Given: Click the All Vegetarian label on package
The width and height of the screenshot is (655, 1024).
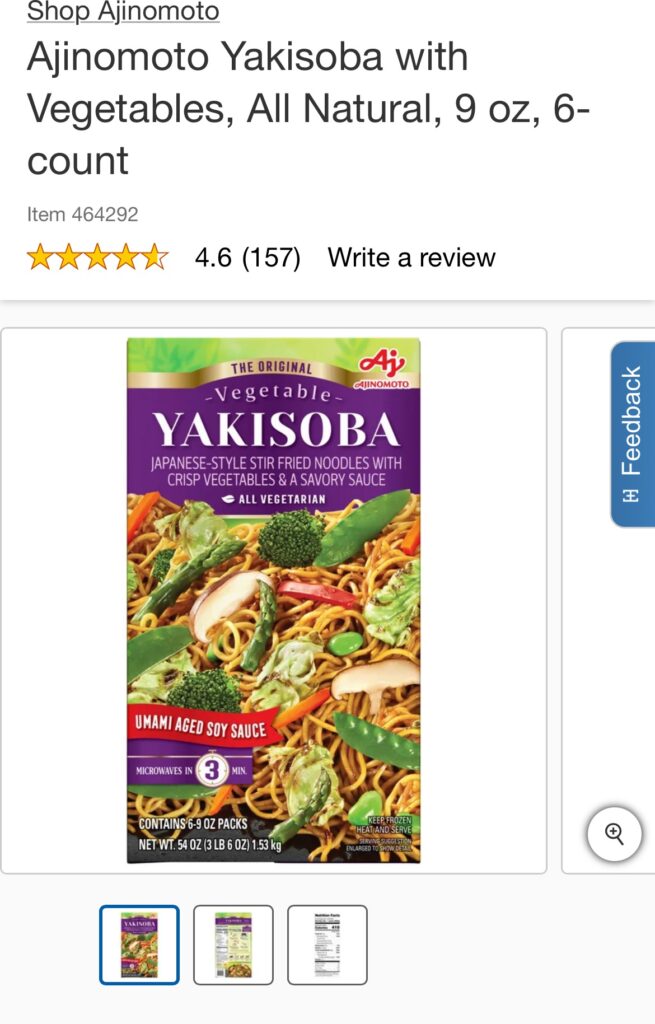Looking at the screenshot, I should pyautogui.click(x=274, y=500).
